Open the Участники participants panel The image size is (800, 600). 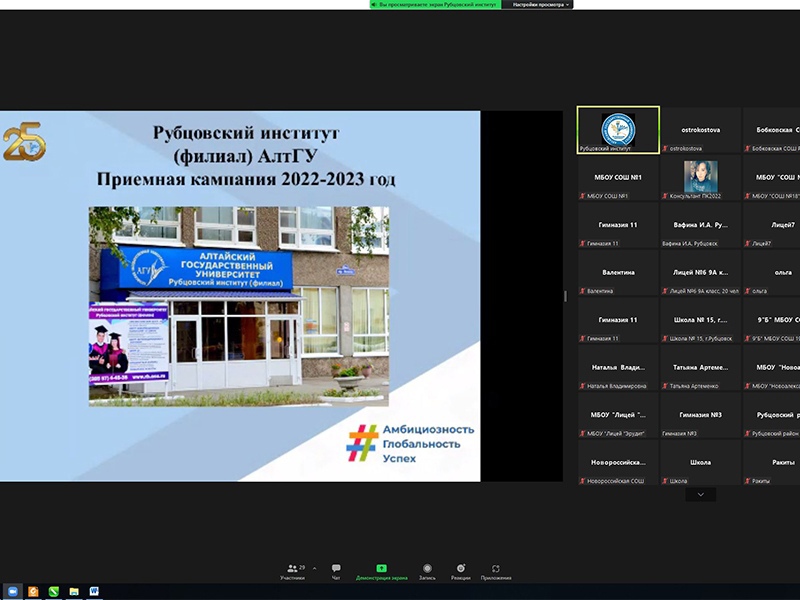pyautogui.click(x=293, y=571)
